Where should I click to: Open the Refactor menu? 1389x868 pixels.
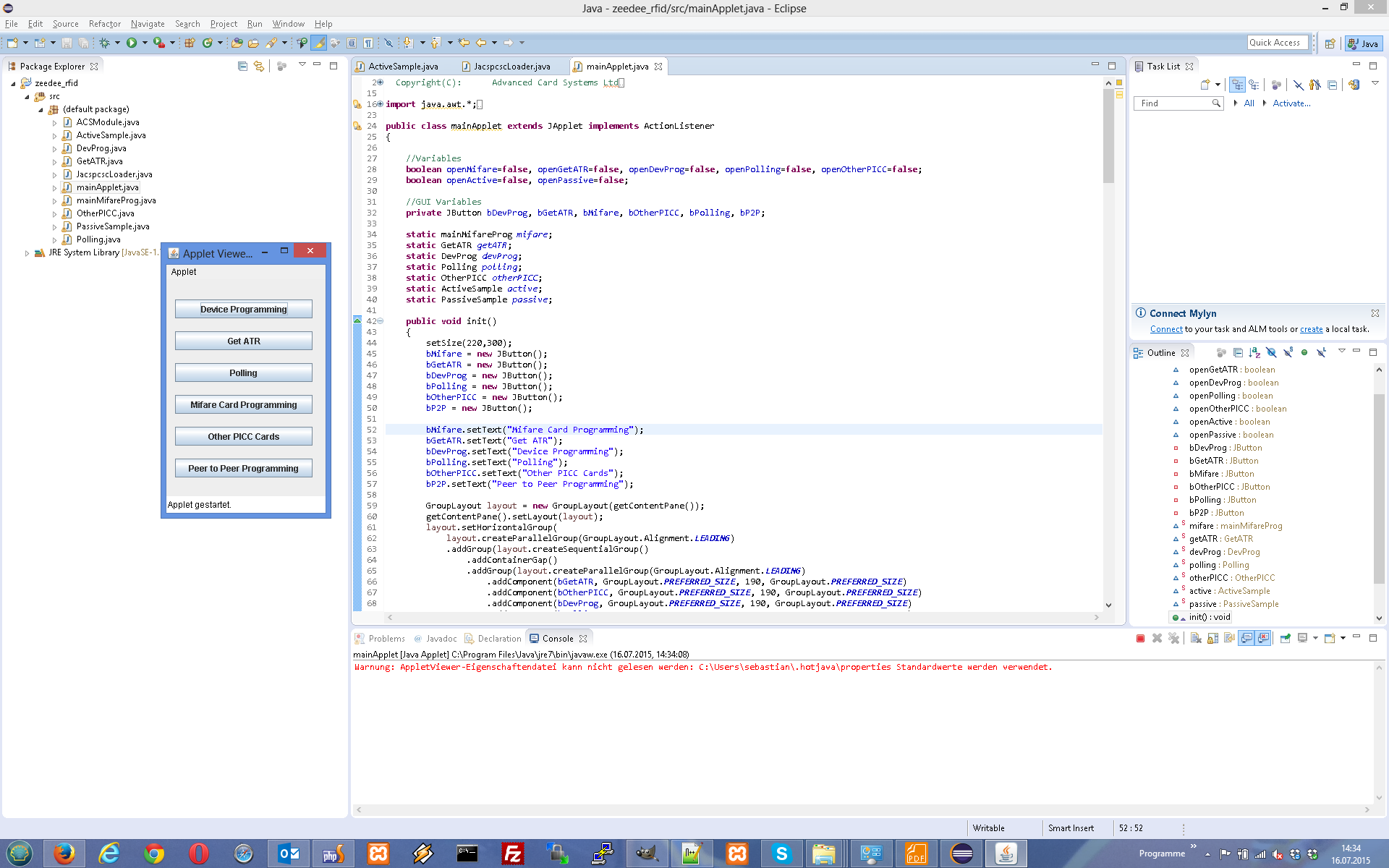[105, 24]
